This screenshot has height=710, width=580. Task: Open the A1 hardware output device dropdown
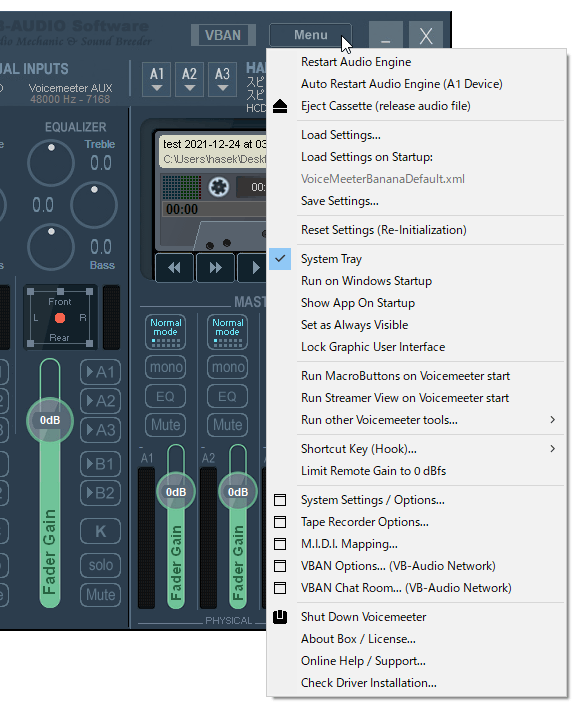pyautogui.click(x=157, y=79)
